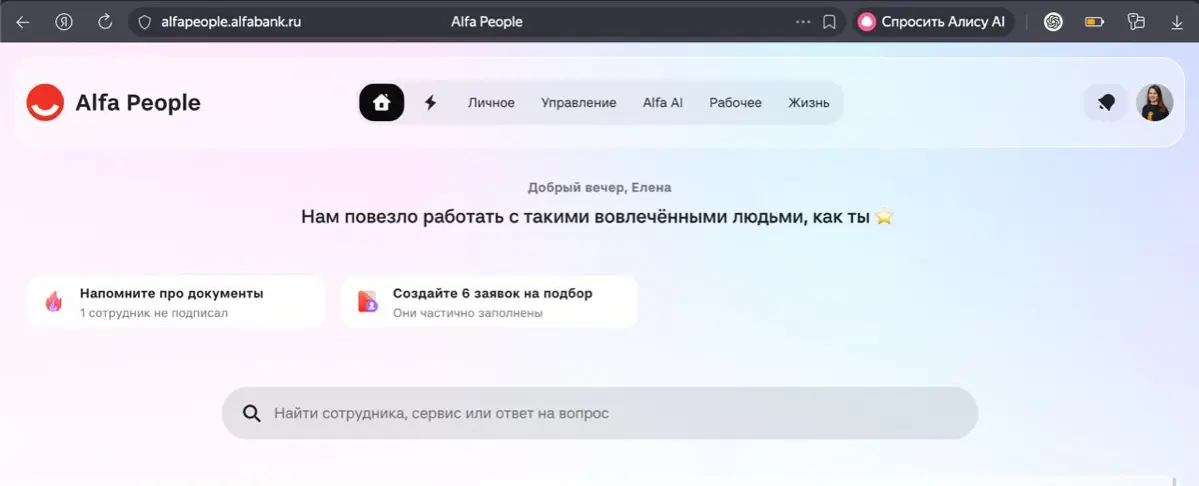Open the user profile avatar
Viewport: 1199px width, 486px height.
(1155, 102)
